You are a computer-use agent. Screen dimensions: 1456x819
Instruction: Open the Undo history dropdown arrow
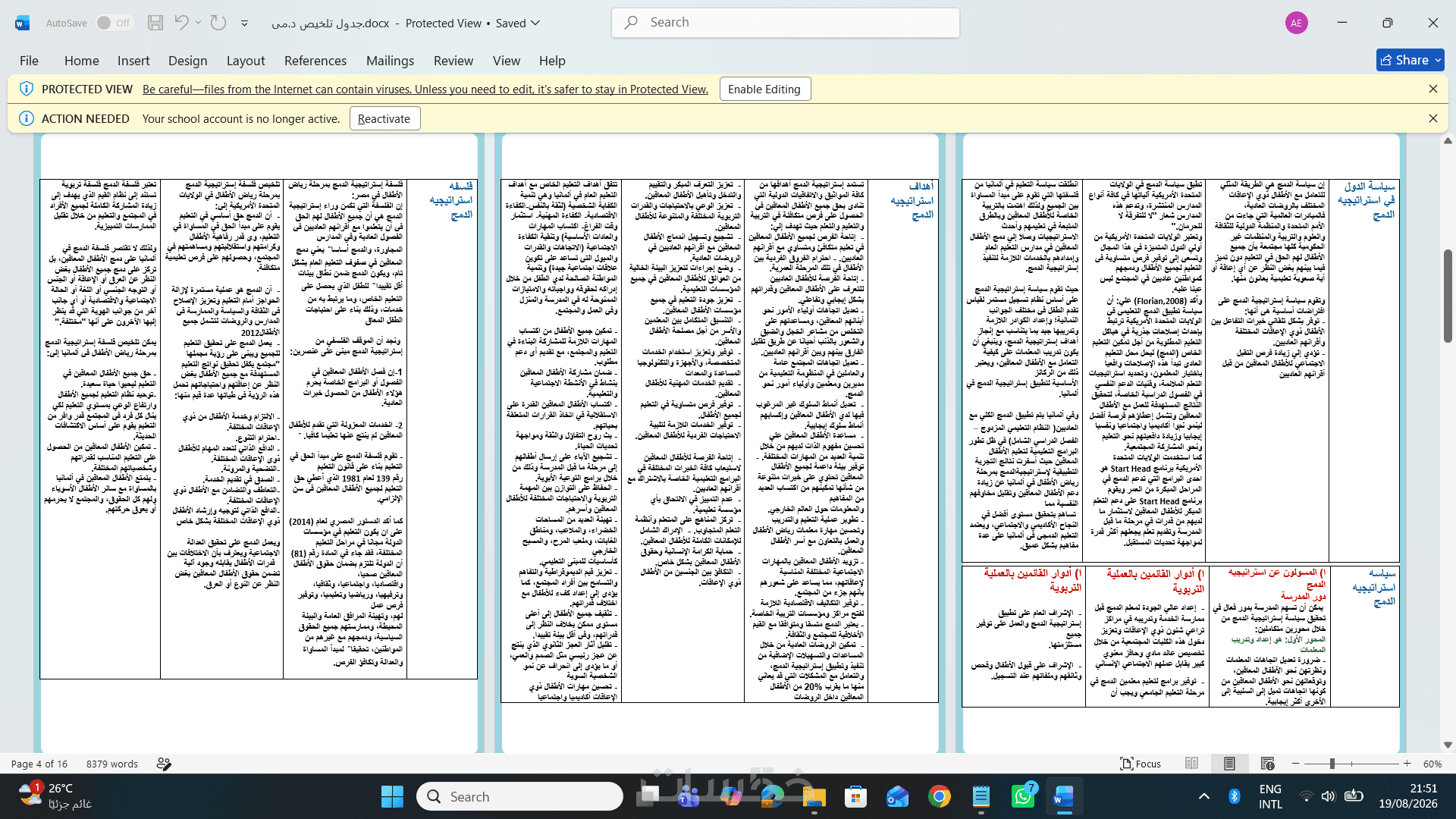(199, 23)
